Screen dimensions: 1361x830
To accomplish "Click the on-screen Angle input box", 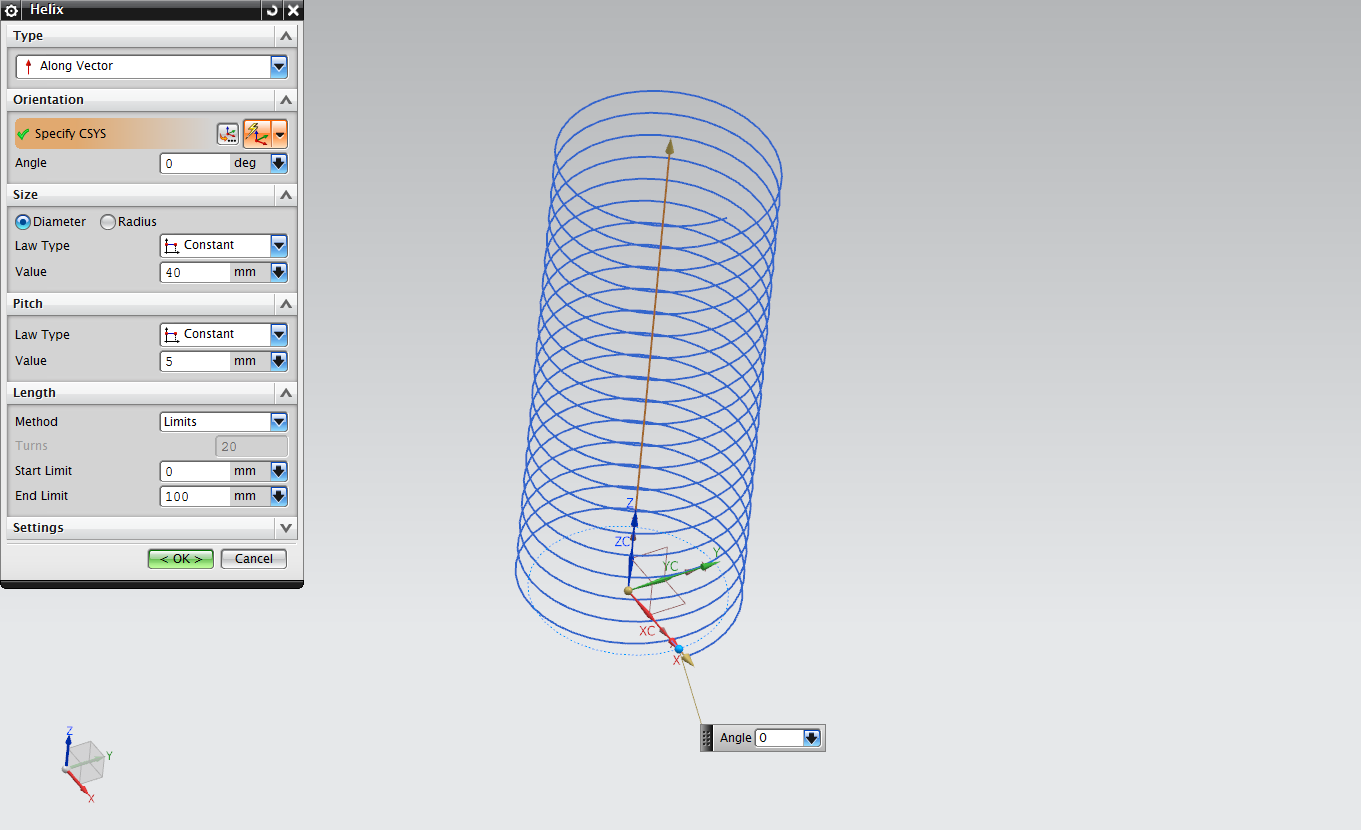I will [779, 738].
